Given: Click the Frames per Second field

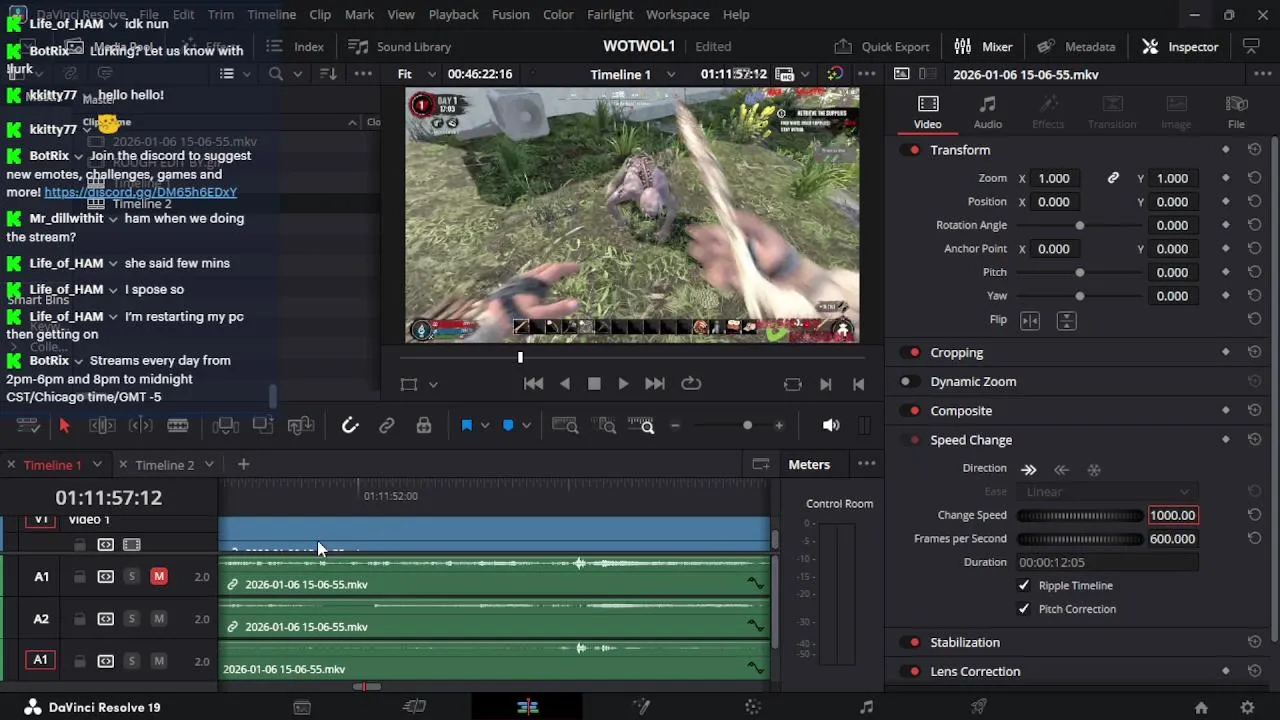Looking at the screenshot, I should point(1172,539).
